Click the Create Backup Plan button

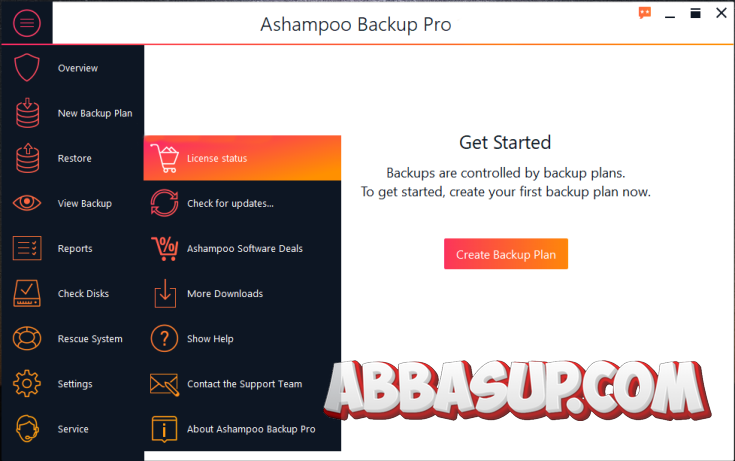click(506, 254)
